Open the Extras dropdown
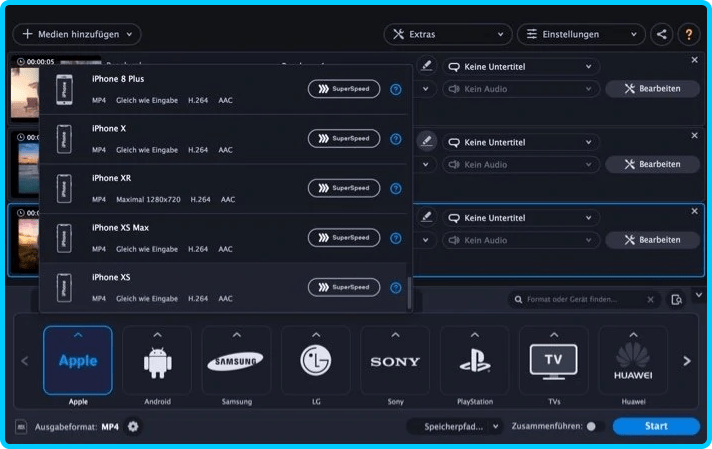Image resolution: width=712 pixels, height=449 pixels. point(448,34)
